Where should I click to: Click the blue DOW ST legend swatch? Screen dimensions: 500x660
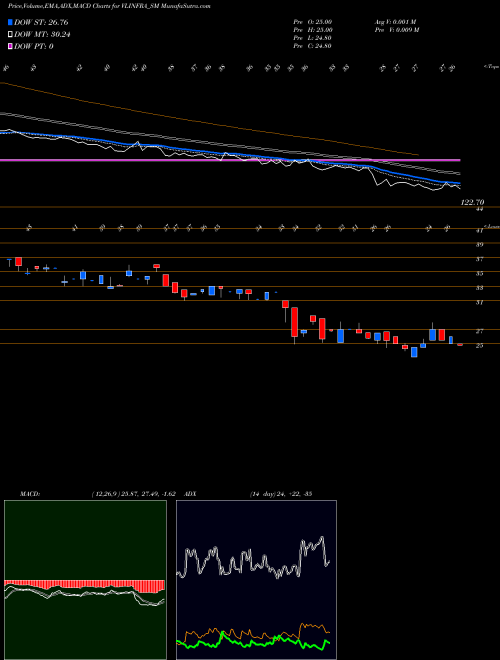(x=10, y=22)
